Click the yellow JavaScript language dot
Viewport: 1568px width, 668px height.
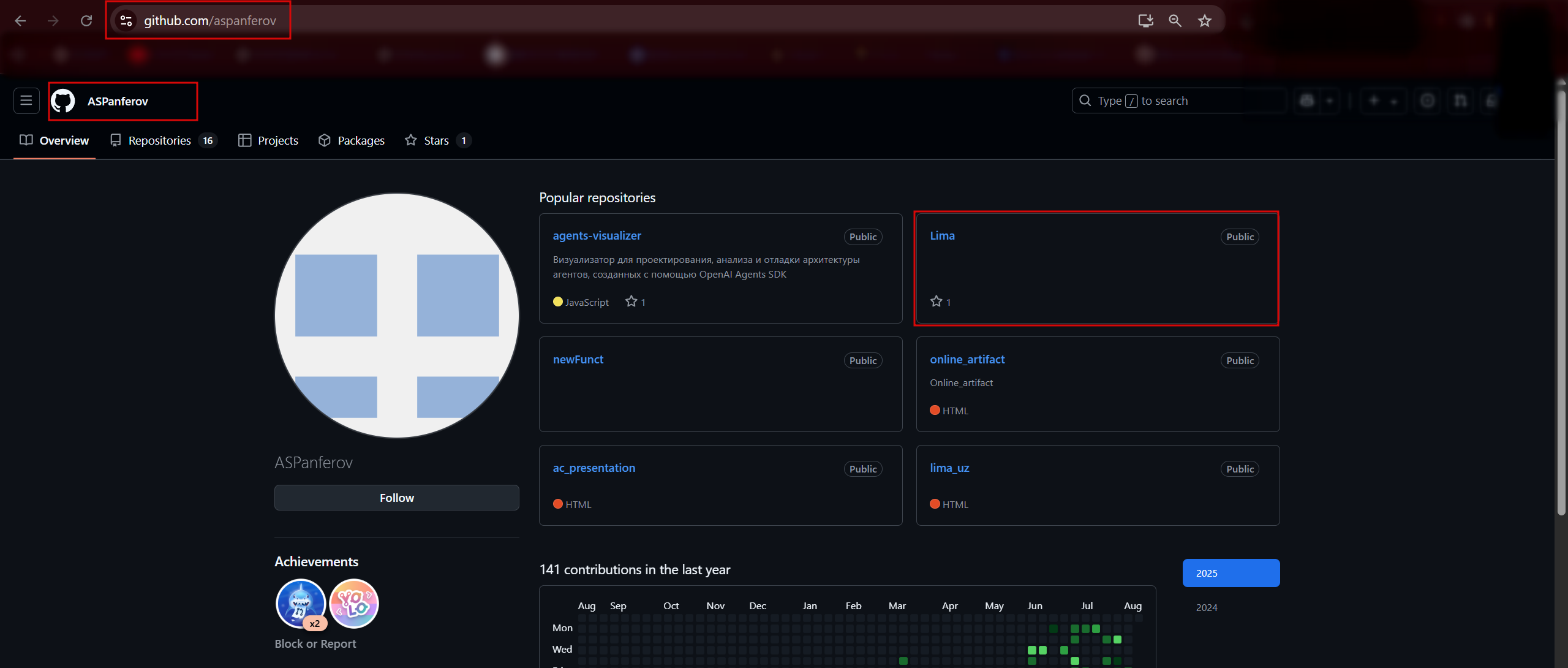click(x=558, y=302)
